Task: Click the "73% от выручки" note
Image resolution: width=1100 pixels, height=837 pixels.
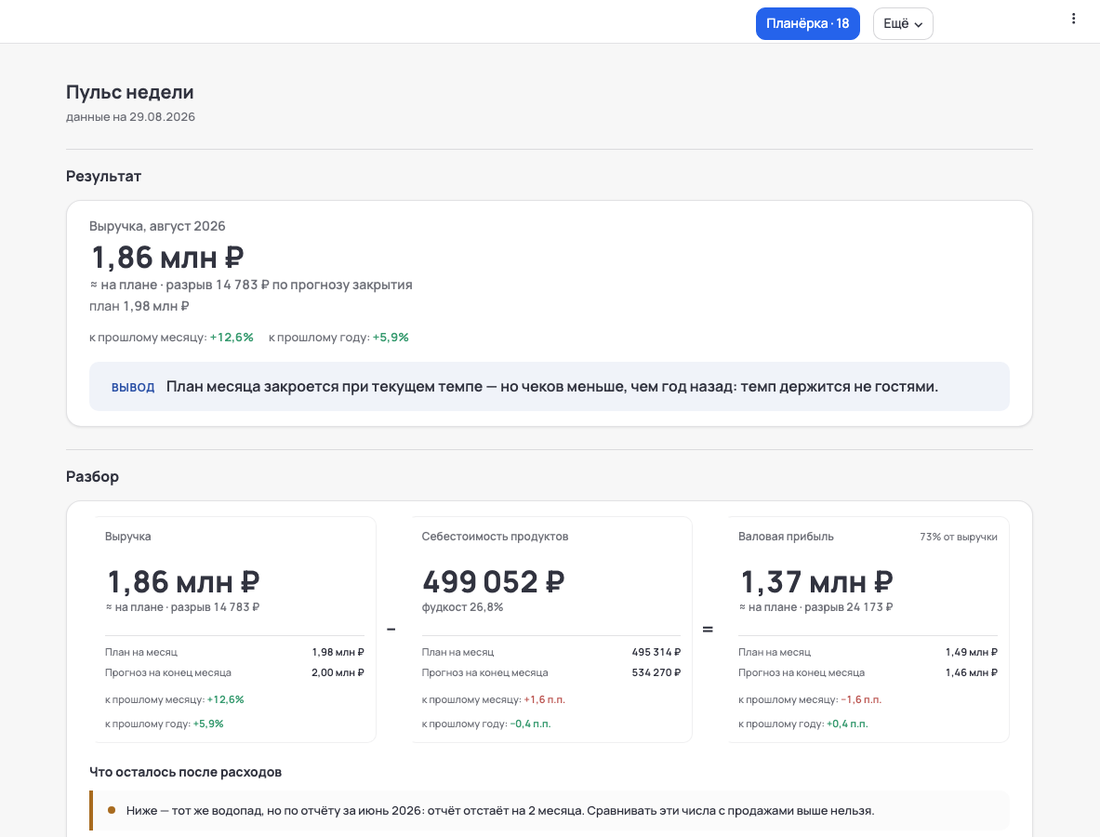Action: (958, 537)
